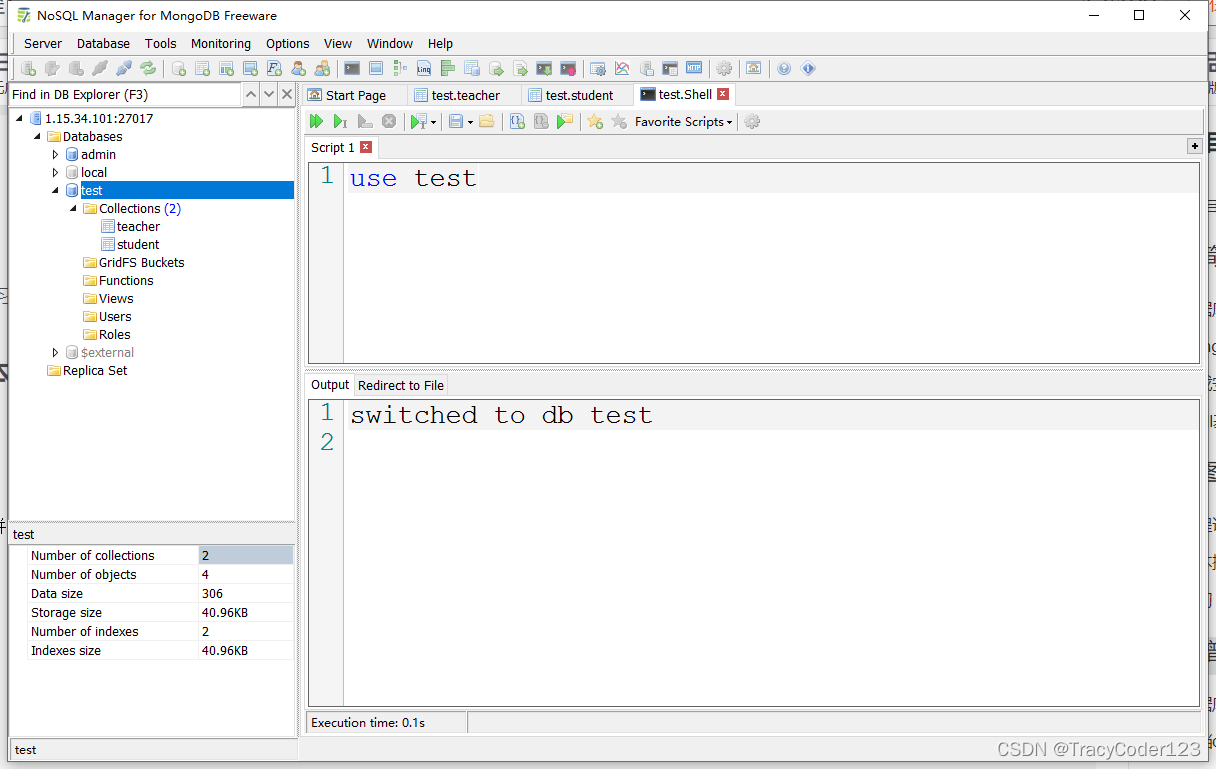Screen dimensions: 1216x769
Task: Click the HTTP icon in main toolbar
Action: coord(694,69)
